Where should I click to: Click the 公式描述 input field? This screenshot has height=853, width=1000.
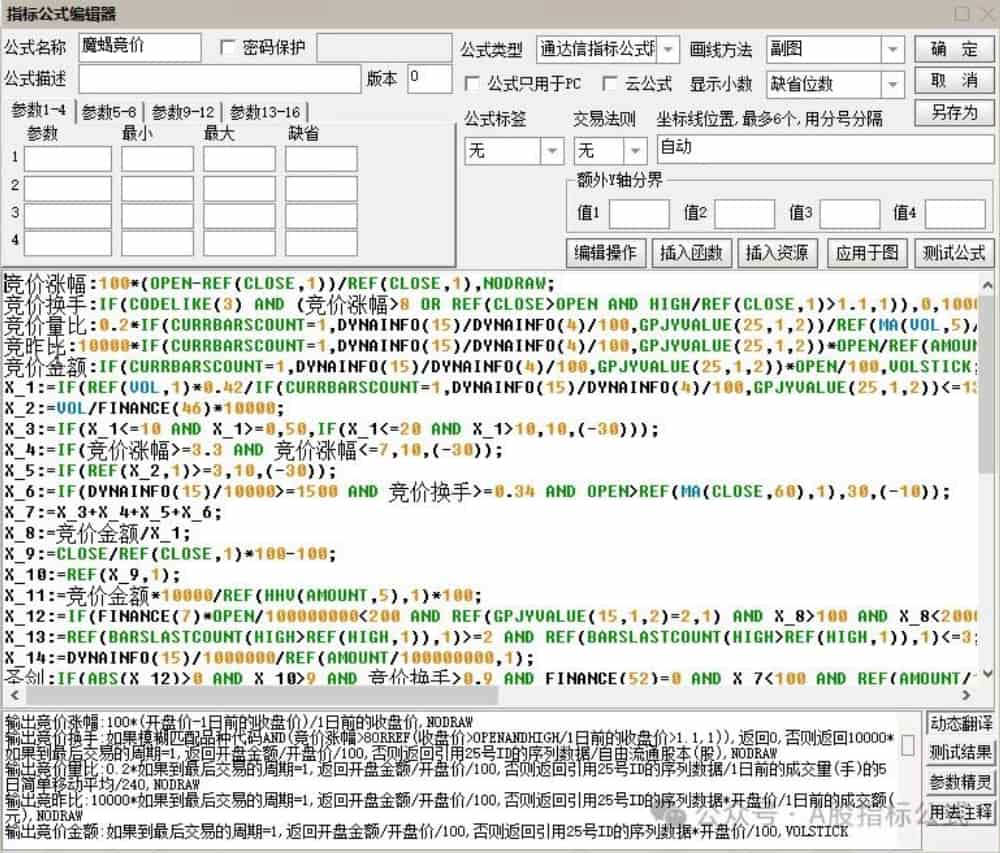coord(220,79)
